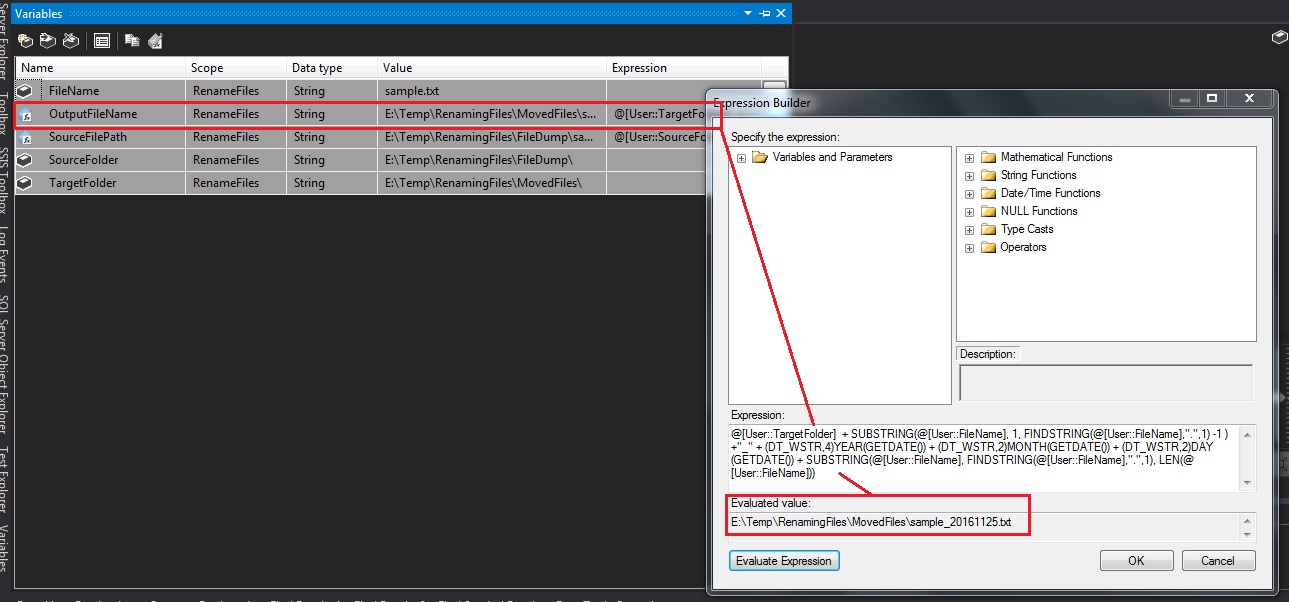
Task: Open the Variables window position dropdown
Action: [746, 13]
